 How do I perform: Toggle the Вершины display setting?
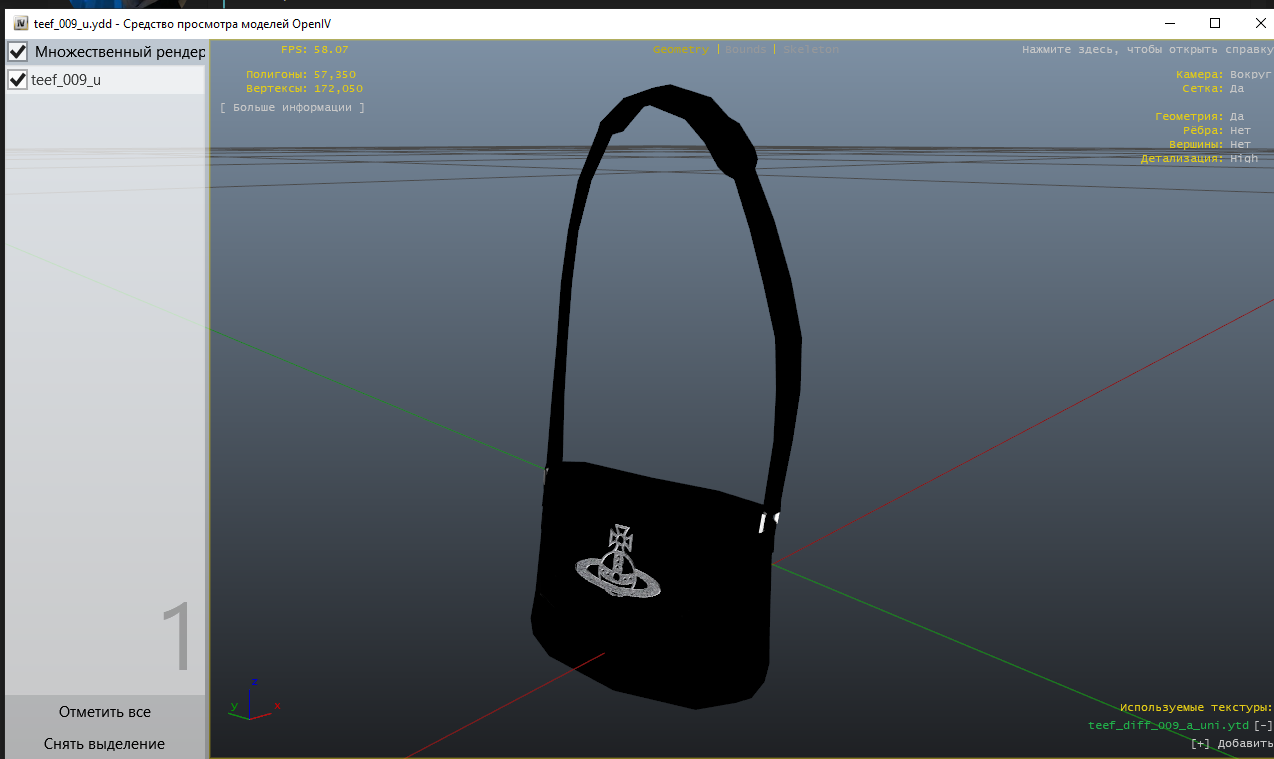(x=1240, y=144)
